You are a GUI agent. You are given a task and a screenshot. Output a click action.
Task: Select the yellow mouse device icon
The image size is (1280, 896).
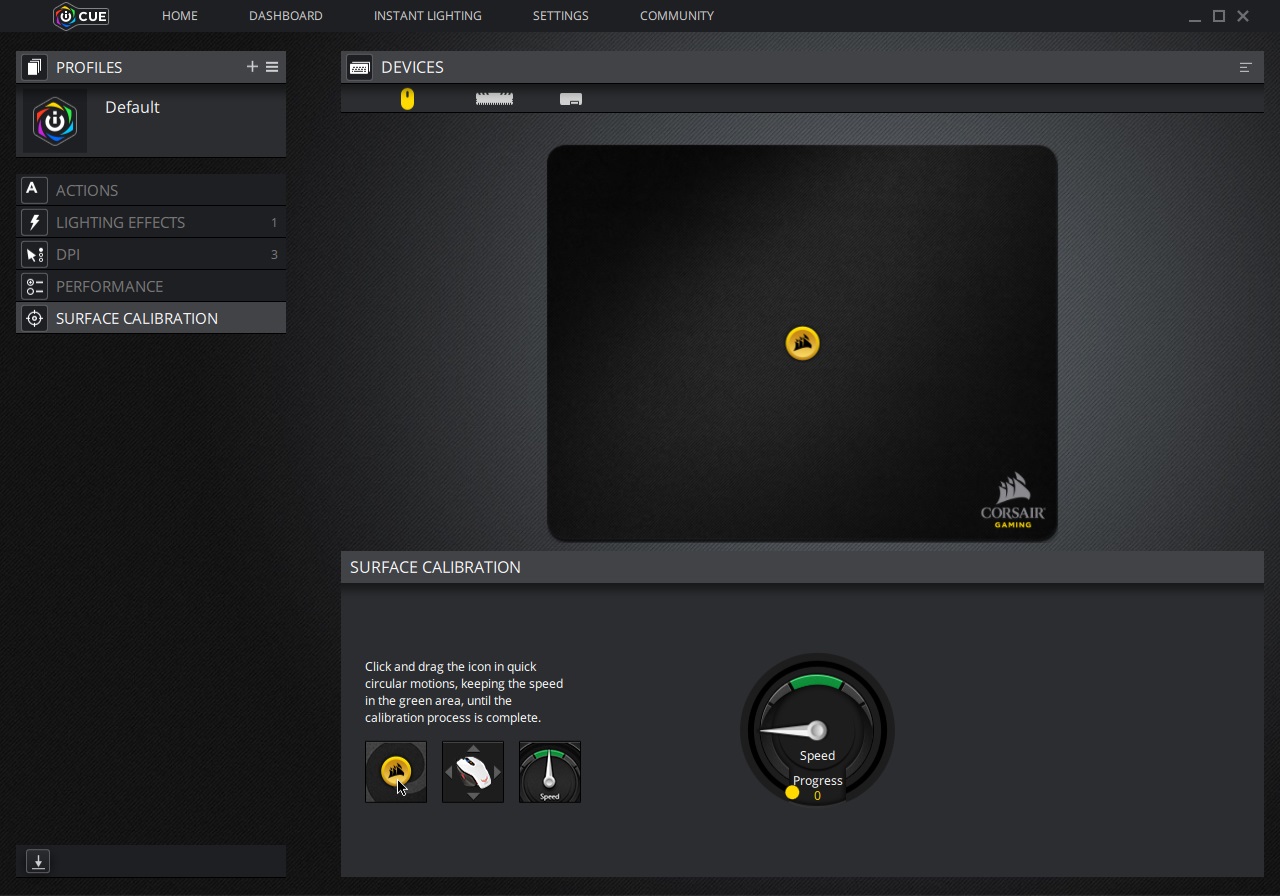407,99
